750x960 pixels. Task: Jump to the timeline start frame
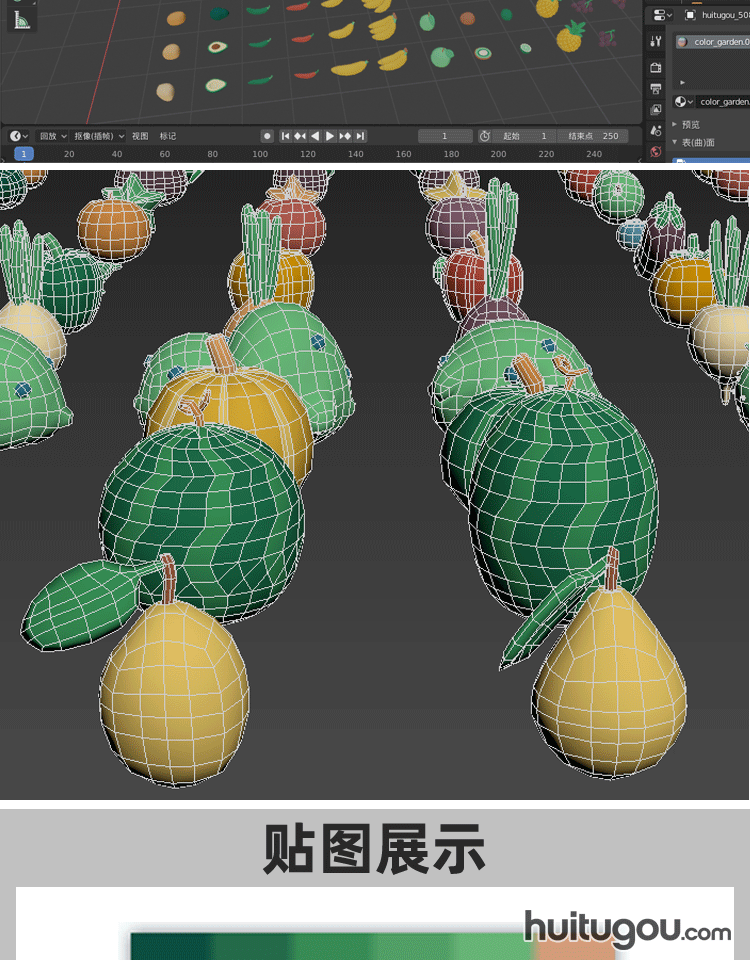pos(285,136)
